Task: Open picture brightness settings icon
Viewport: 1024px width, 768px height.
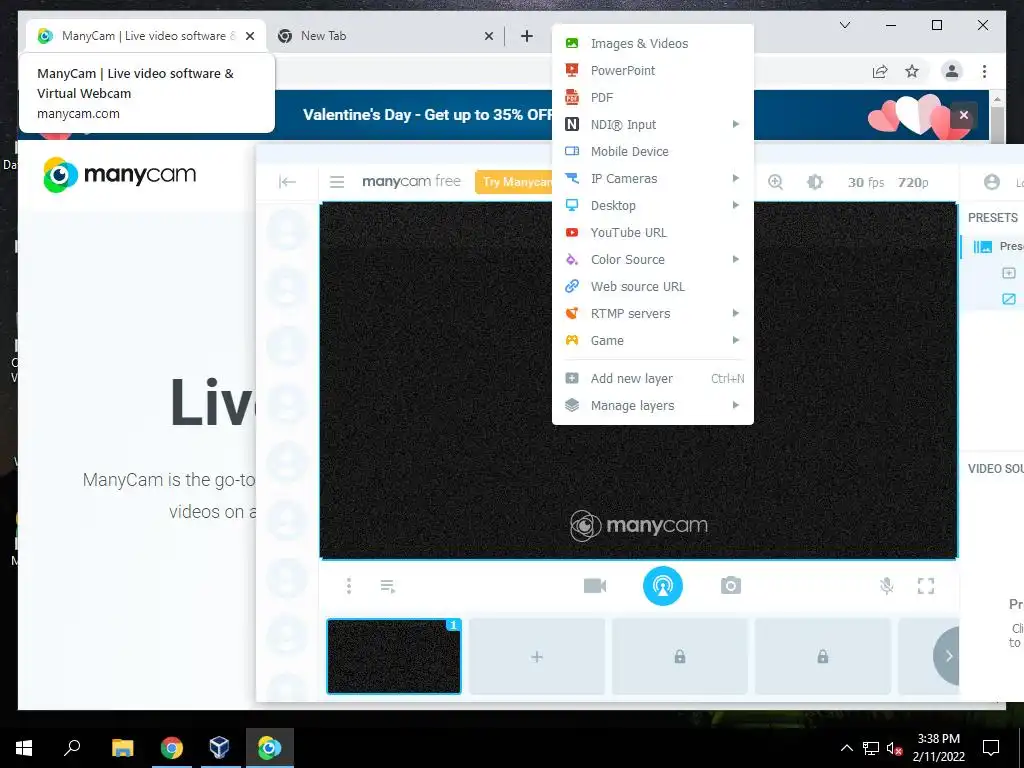Action: coord(815,182)
